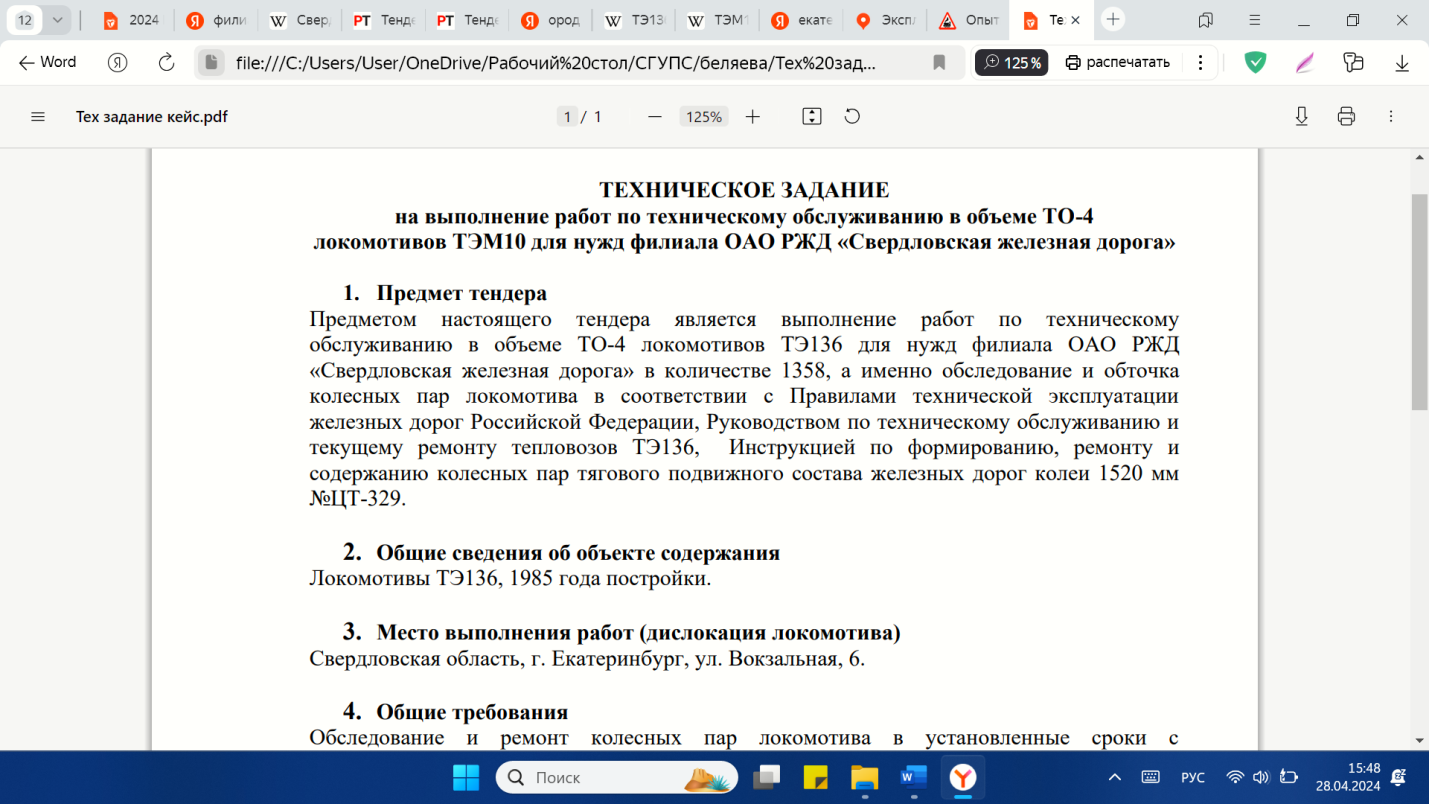Show hidden system tray icons
This screenshot has width=1429, height=804.
coord(1115,777)
